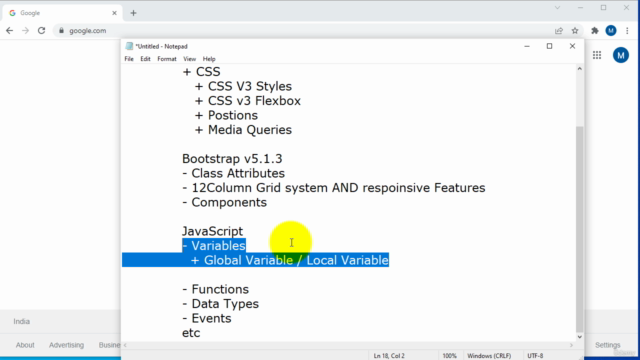
Task: Open the Google Advertising link
Action: coord(66,345)
